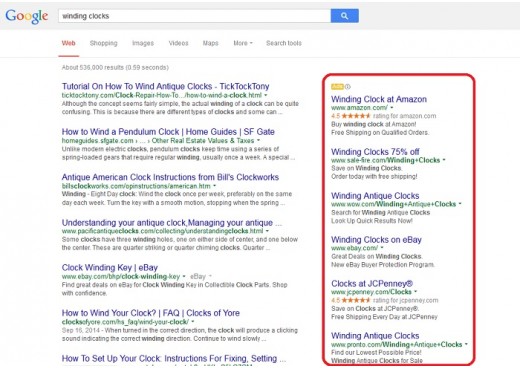This screenshot has height=368, width=520.
Task: Expand dropdown arrow beside billsclockworks.com URL
Action: click(x=214, y=186)
